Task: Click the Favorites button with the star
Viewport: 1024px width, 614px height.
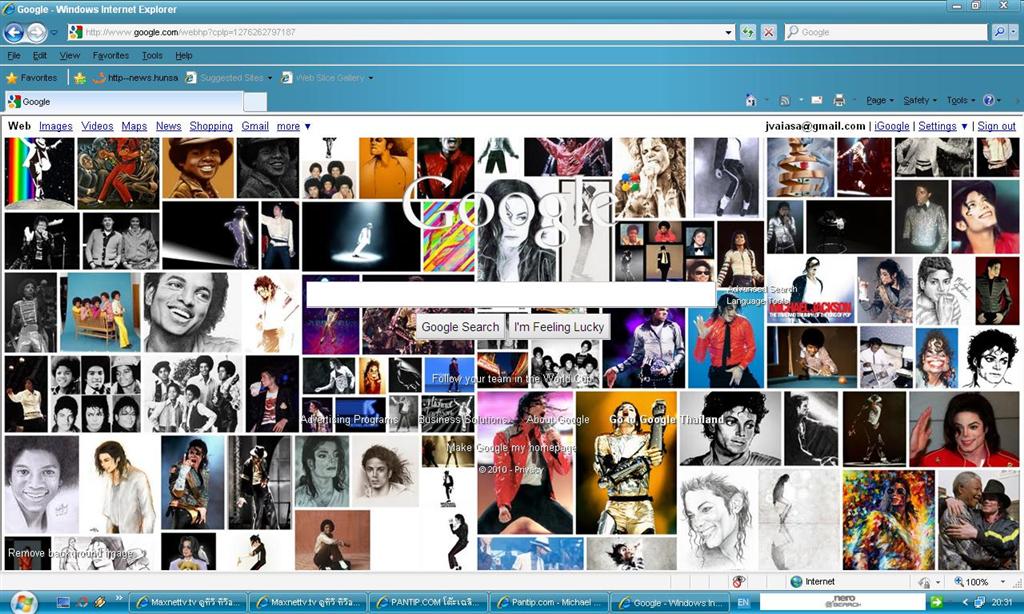Action: tap(31, 78)
